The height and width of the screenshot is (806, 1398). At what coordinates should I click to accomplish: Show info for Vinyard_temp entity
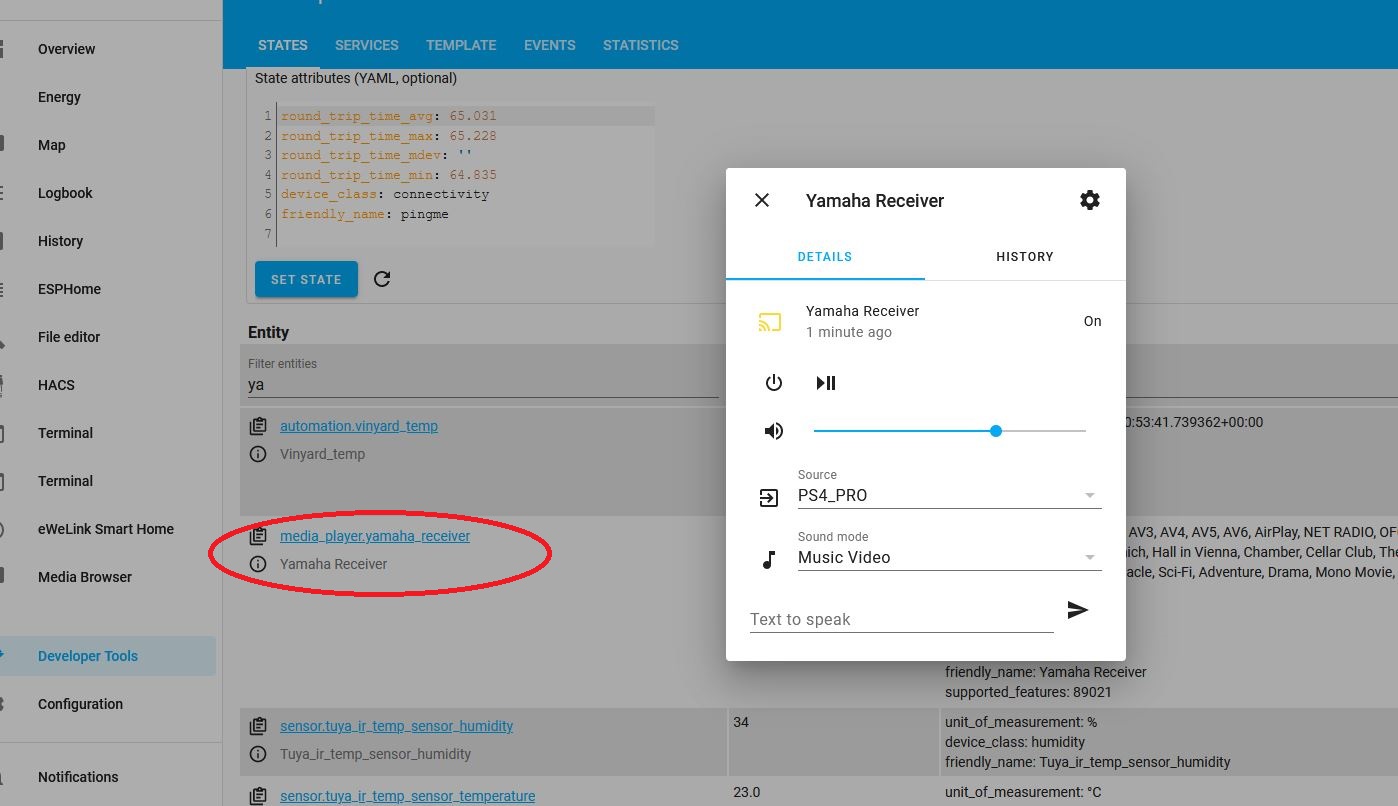click(258, 454)
